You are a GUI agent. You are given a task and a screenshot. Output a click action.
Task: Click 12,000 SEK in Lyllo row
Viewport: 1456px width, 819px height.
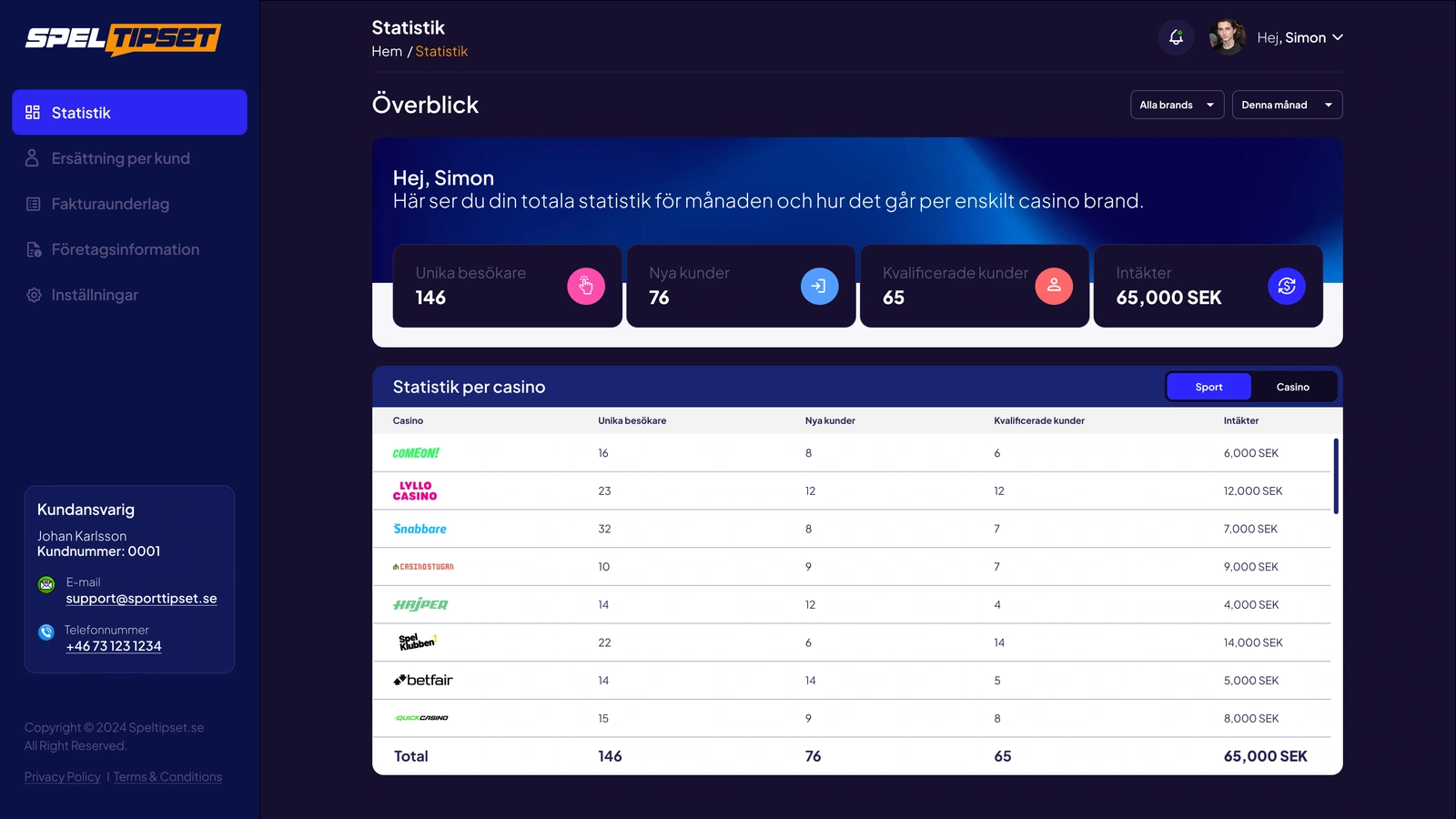pyautogui.click(x=1253, y=490)
